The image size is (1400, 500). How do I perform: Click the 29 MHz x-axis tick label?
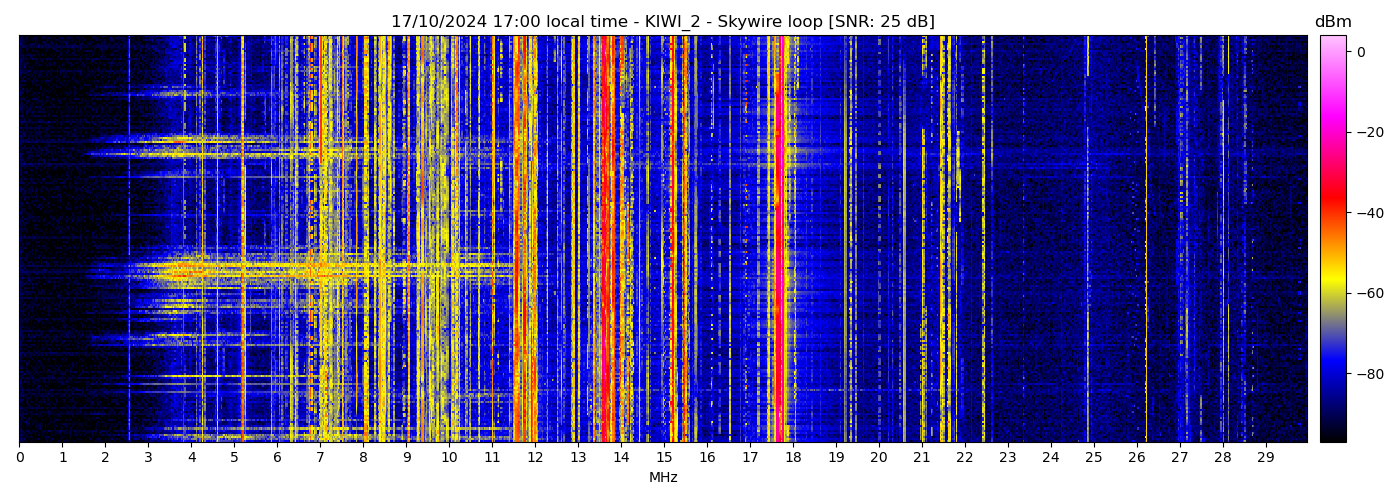pos(1265,458)
